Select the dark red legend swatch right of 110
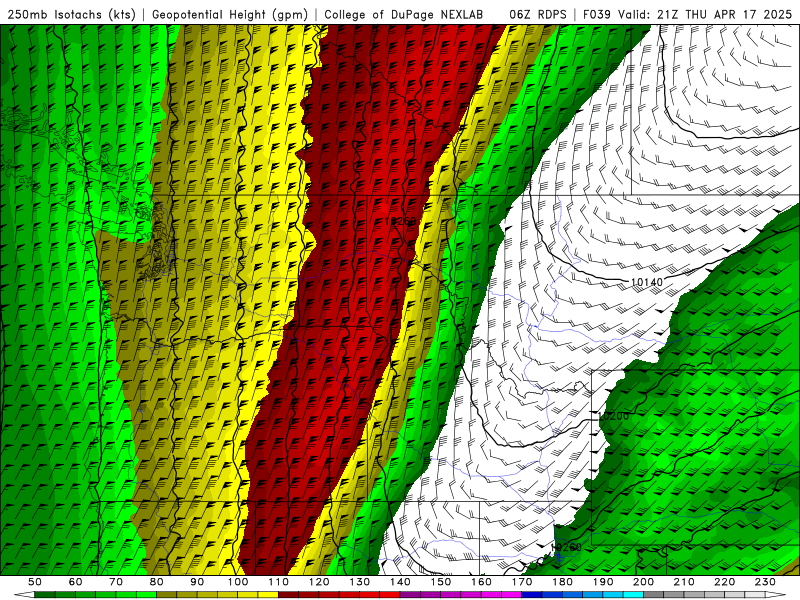Screen dimensions: 800x600 (289, 595)
